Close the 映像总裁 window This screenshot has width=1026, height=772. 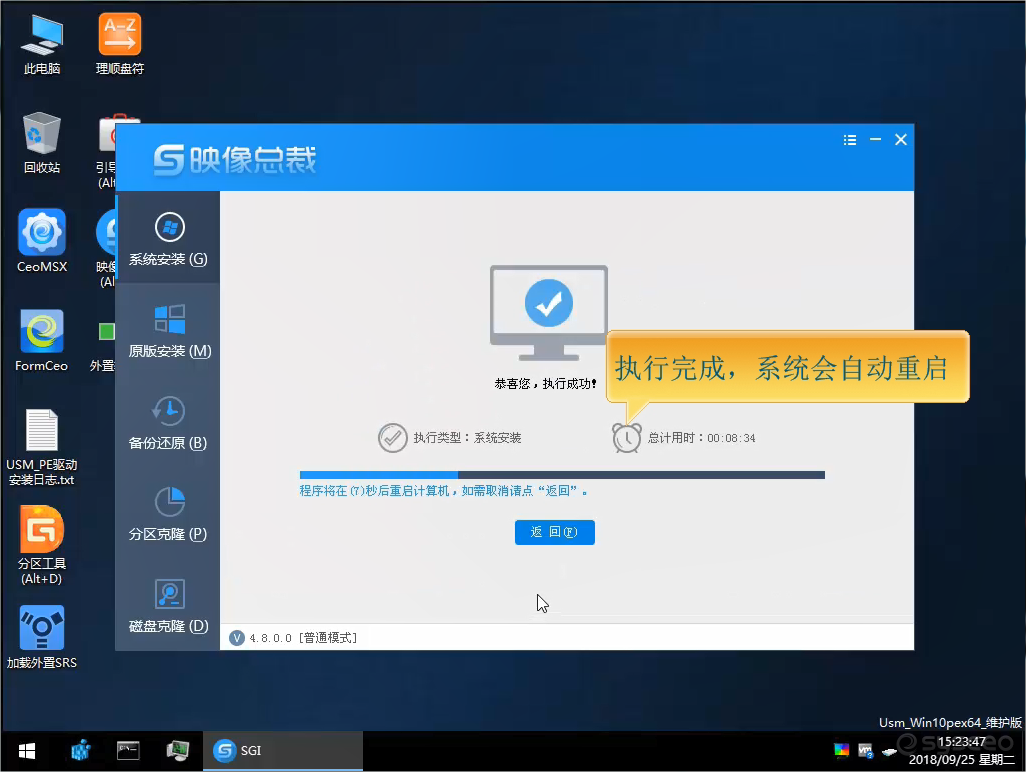pyautogui.click(x=900, y=139)
